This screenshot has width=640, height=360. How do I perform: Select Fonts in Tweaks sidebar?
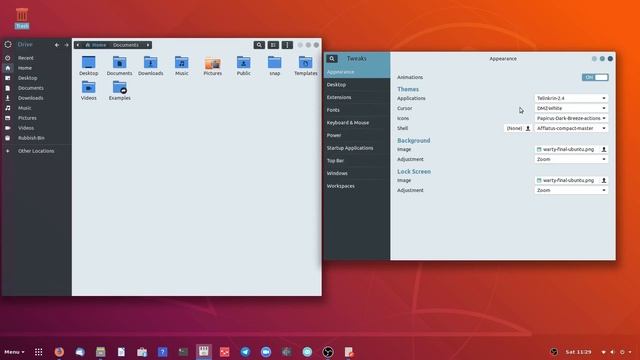tap(357, 110)
